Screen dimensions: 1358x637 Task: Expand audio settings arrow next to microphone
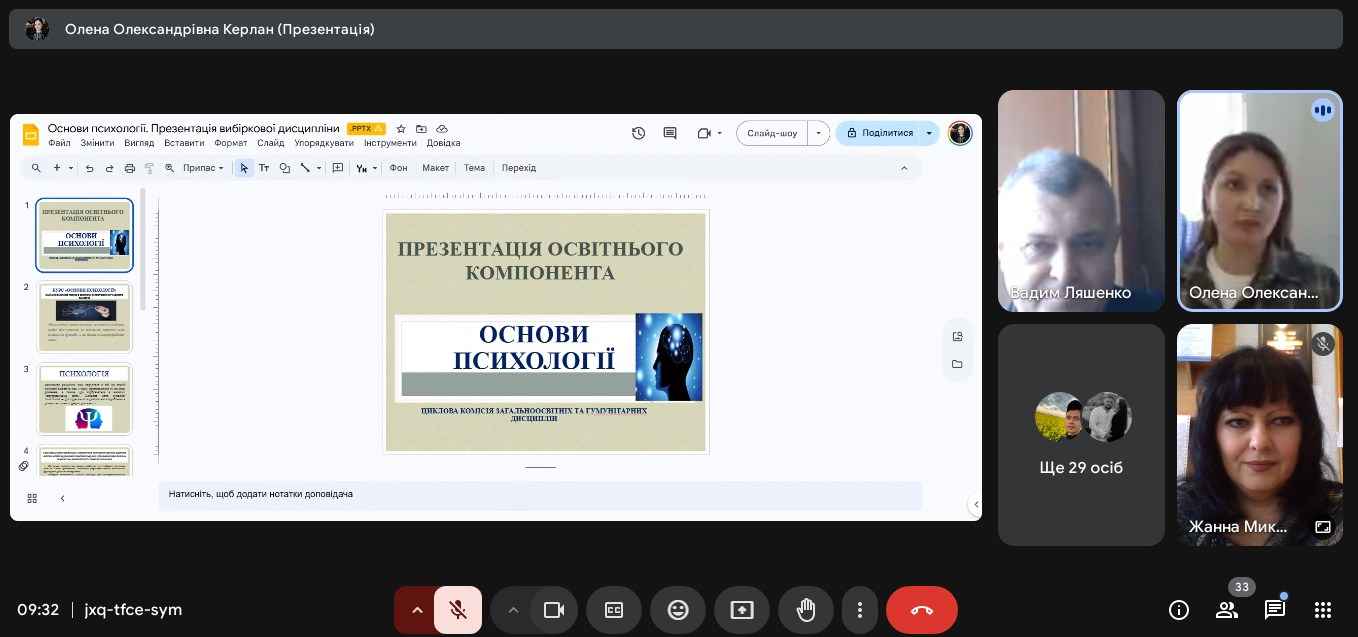[x=416, y=610]
